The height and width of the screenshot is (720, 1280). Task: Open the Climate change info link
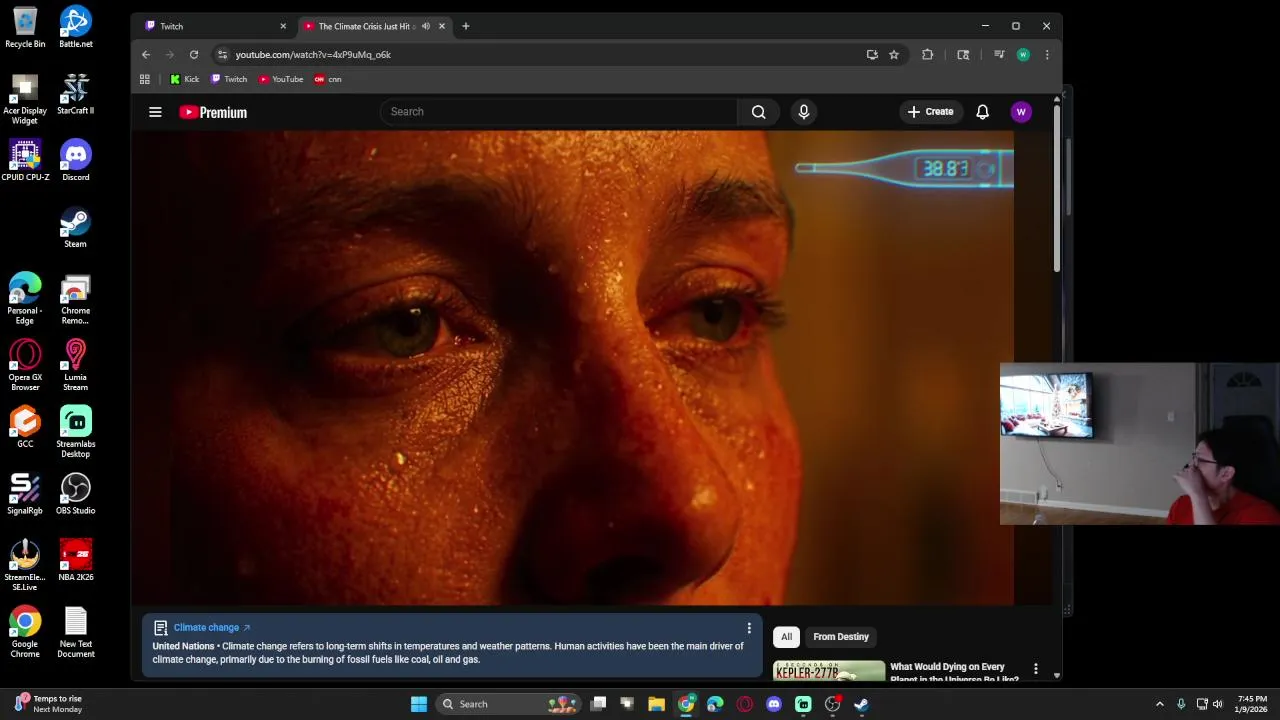pos(211,628)
